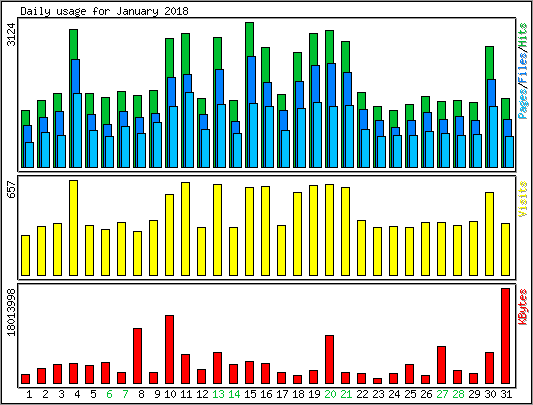
Task: Select day label 19 on the x-axis
Action: tap(314, 394)
